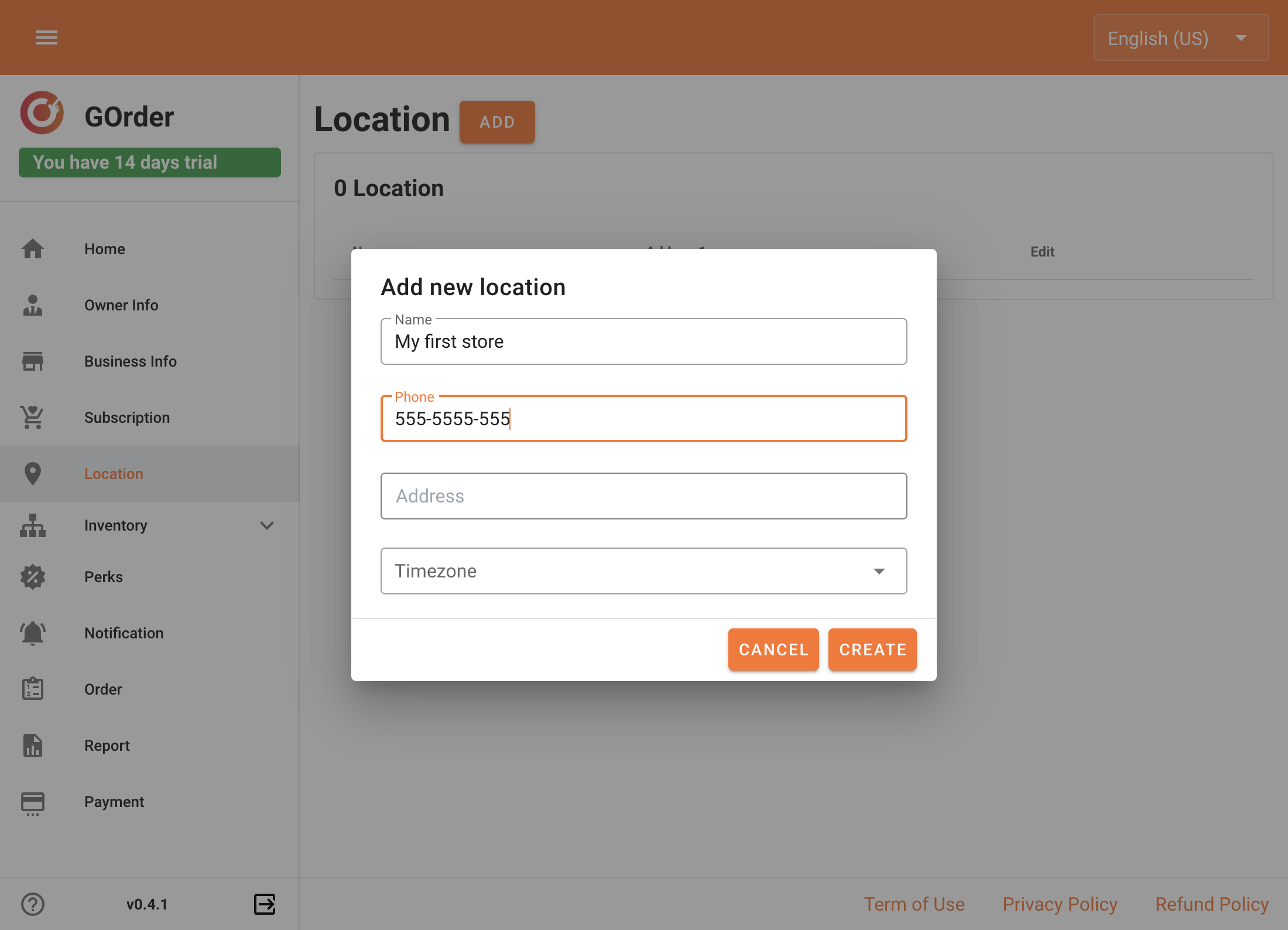Open the Privacy Policy link
The image size is (1288, 930).
click(1060, 904)
